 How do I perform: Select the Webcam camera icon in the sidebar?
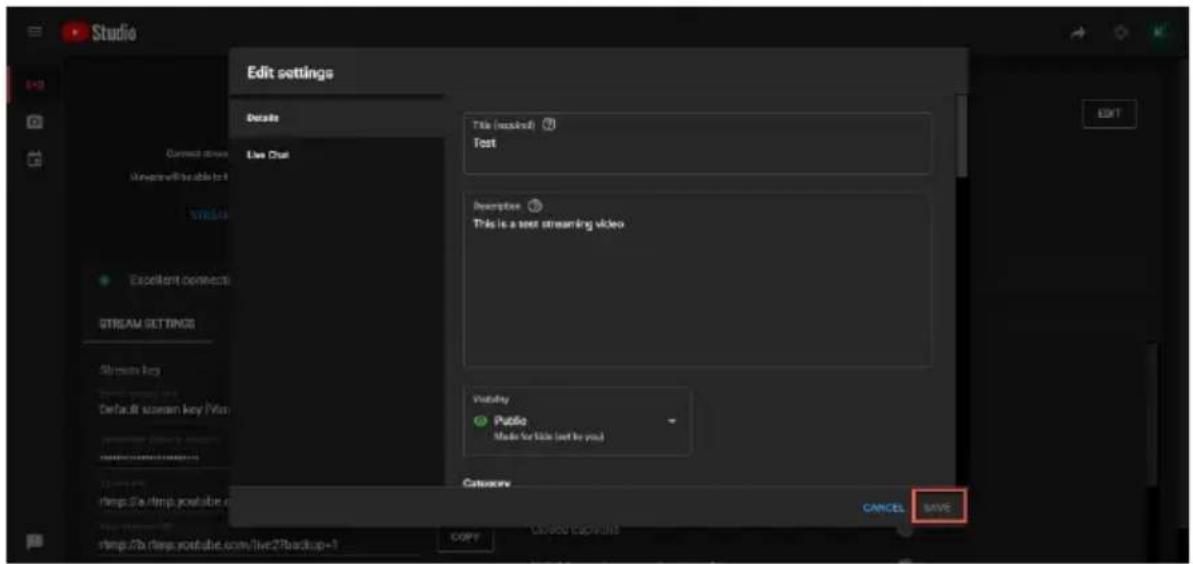[36, 122]
